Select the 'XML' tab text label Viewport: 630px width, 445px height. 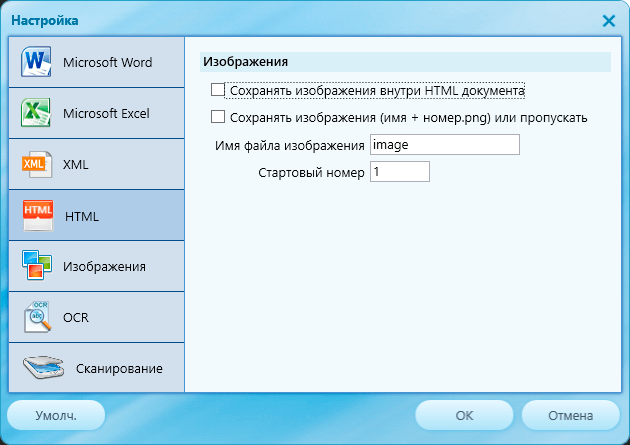(x=76, y=164)
